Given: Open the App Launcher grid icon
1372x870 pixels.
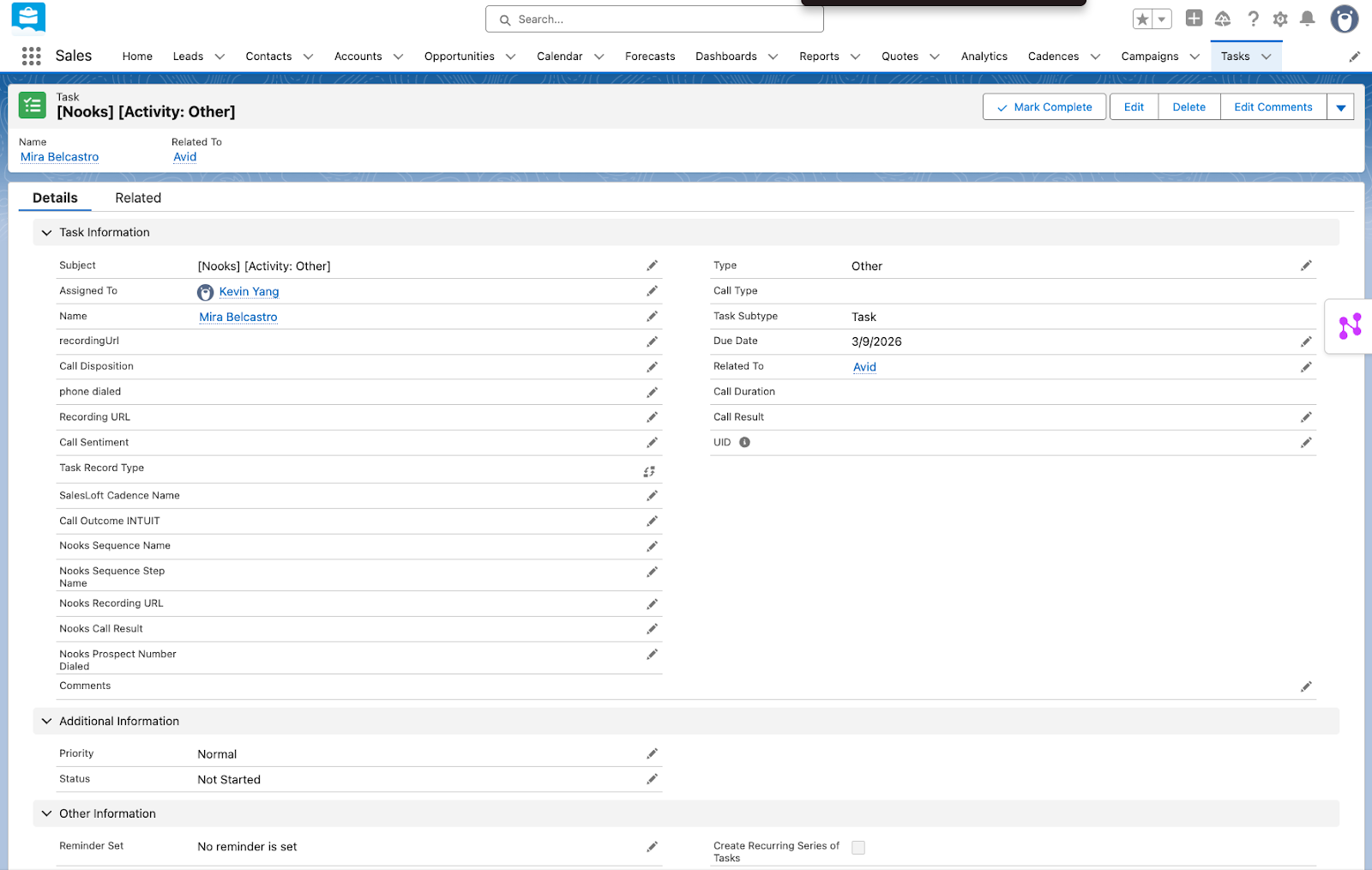Looking at the screenshot, I should [32, 56].
